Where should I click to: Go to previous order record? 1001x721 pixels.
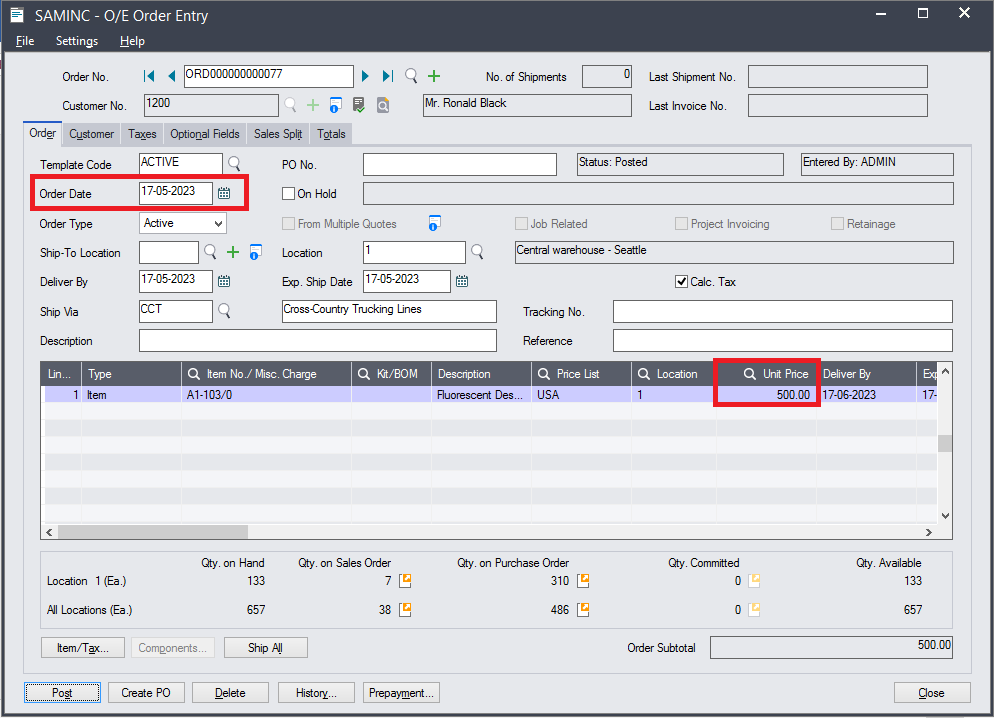coord(171,76)
